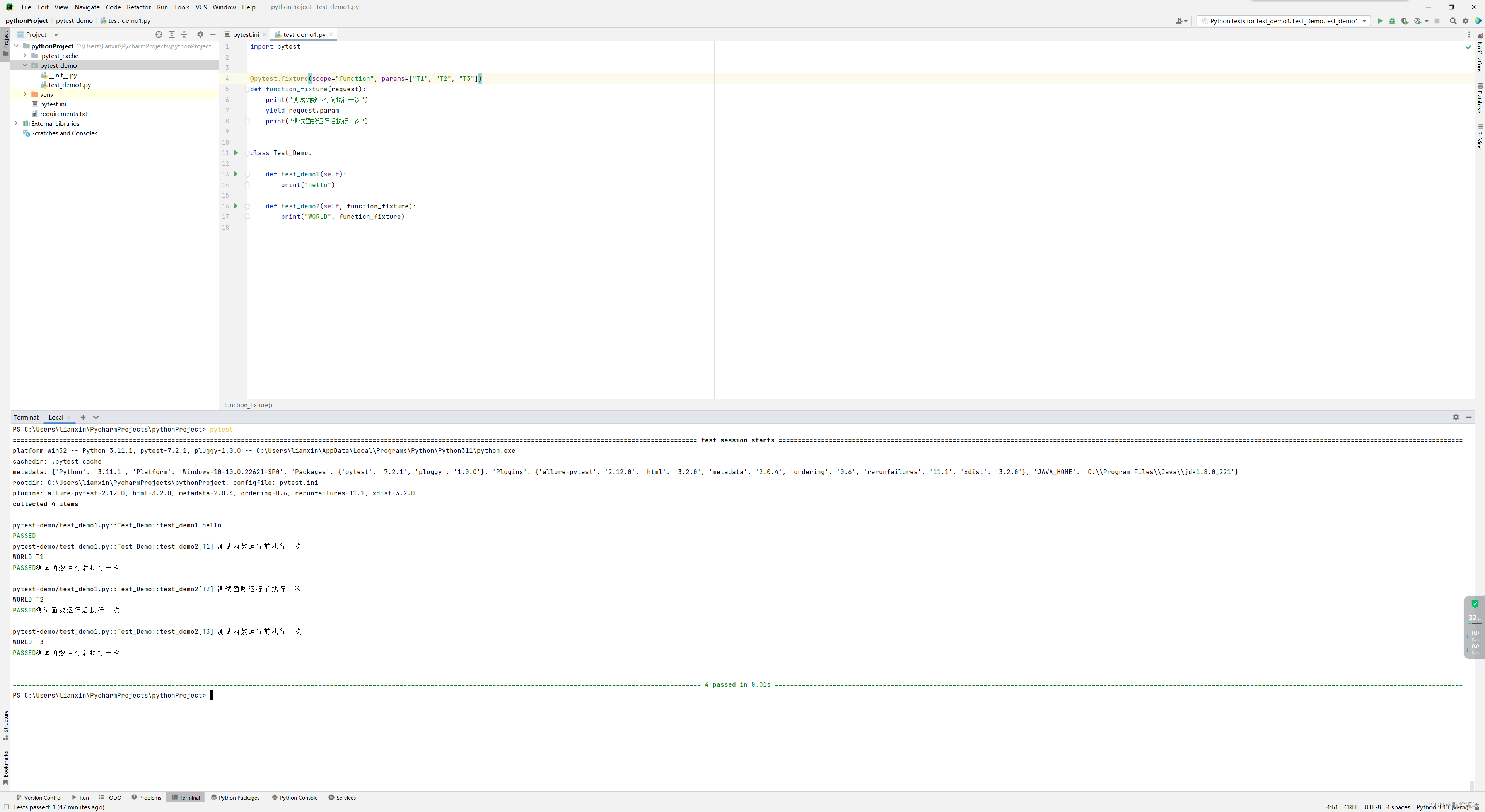The width and height of the screenshot is (1485, 812).
Task: Open the VCS menu
Action: (201, 7)
